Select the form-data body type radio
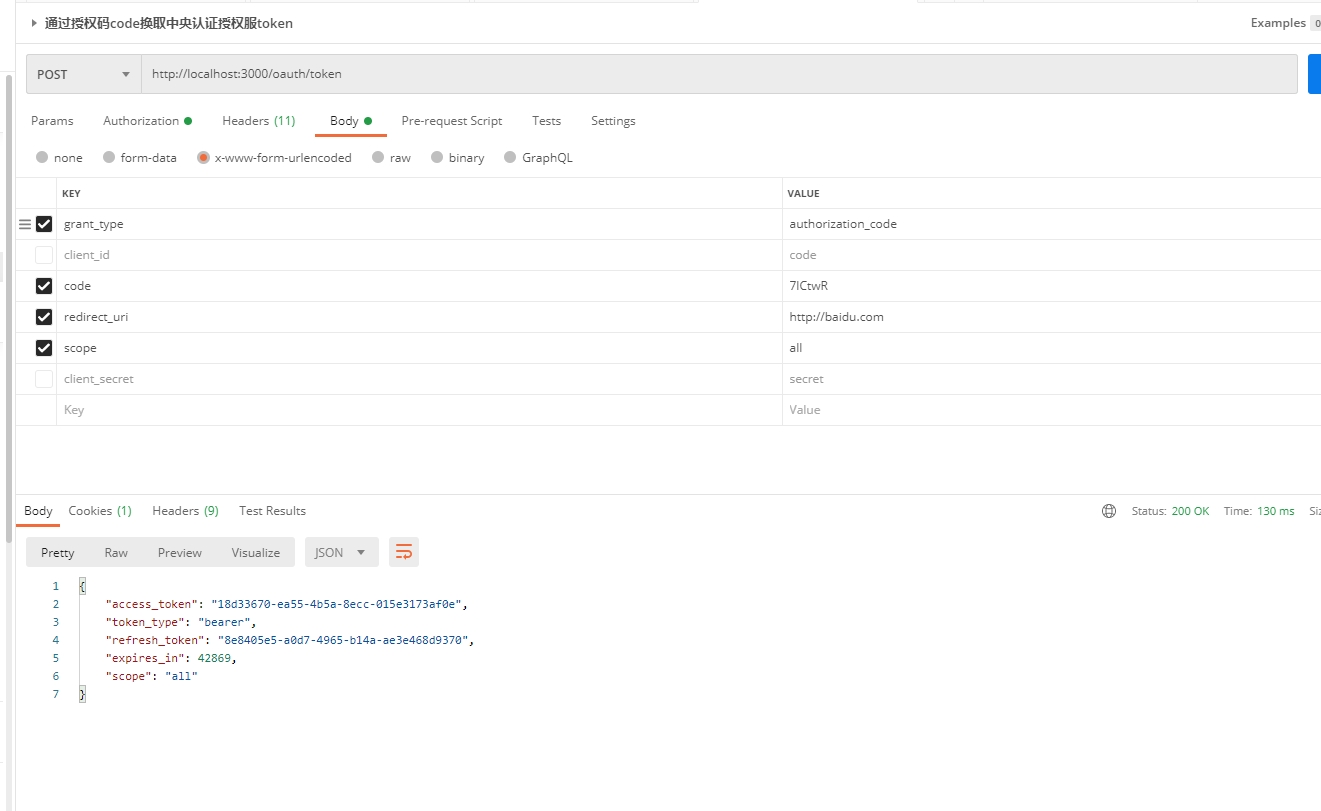Viewport: 1321px width, 811px height. 109,157
